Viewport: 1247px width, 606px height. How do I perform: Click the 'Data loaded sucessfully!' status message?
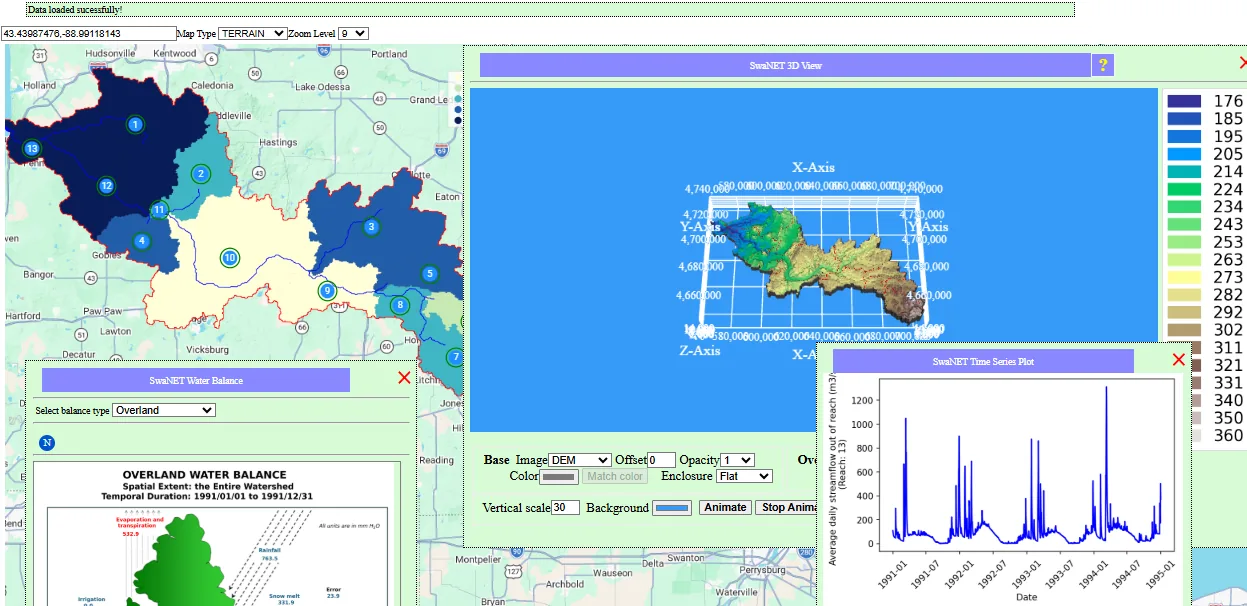click(75, 9)
